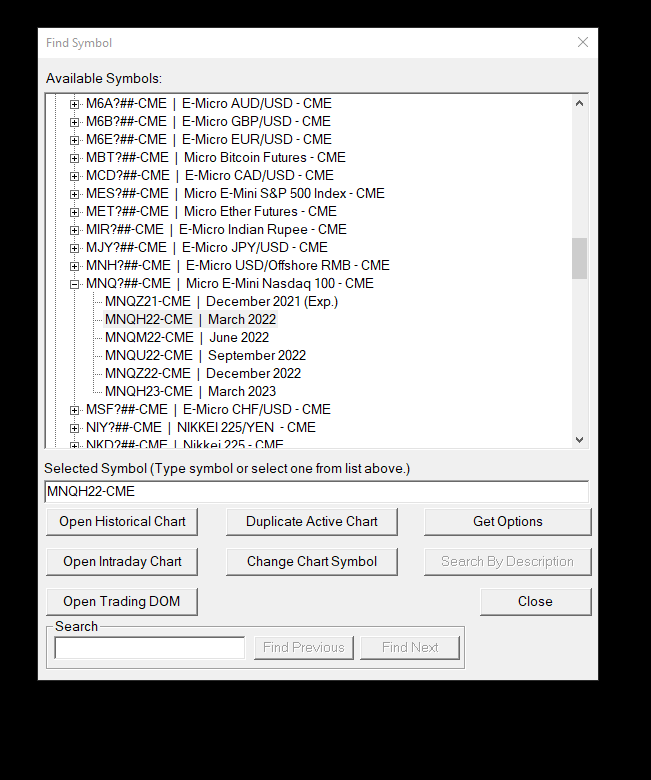The image size is (651, 780).
Task: Select the E-Micro AUD/USD - CME row
Action: [209, 103]
